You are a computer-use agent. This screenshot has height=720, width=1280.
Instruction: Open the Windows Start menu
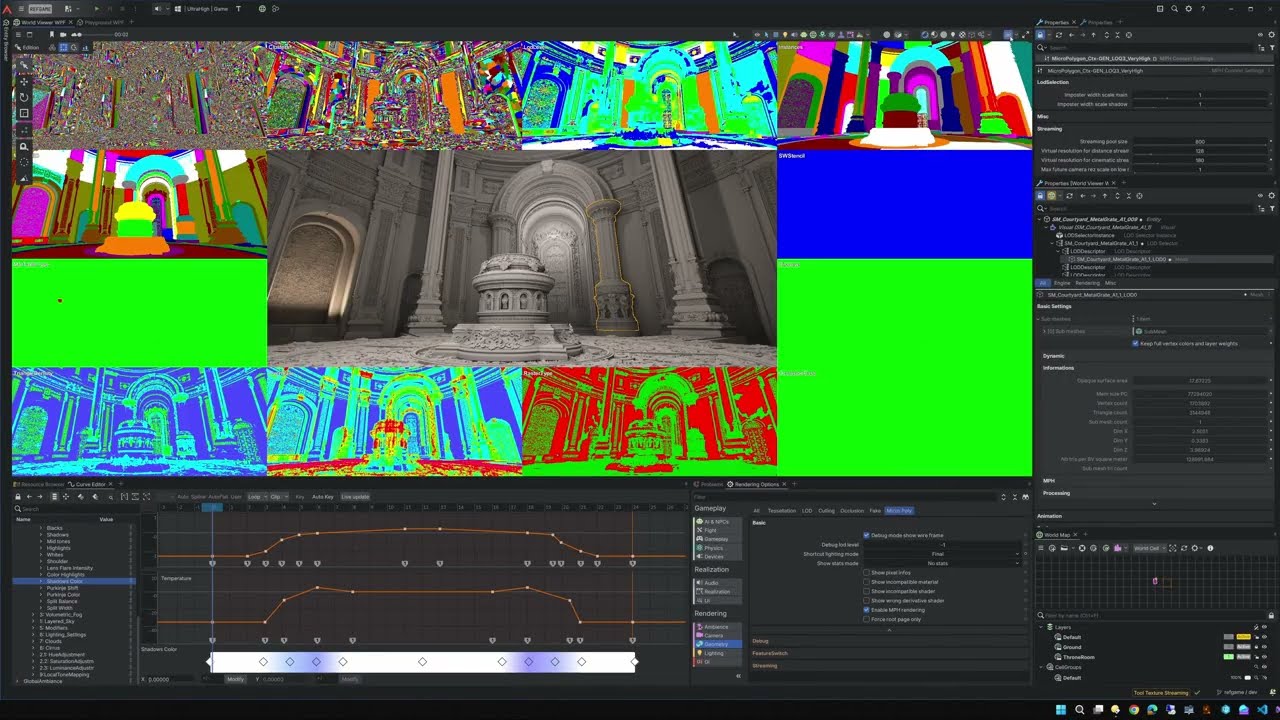click(1061, 709)
